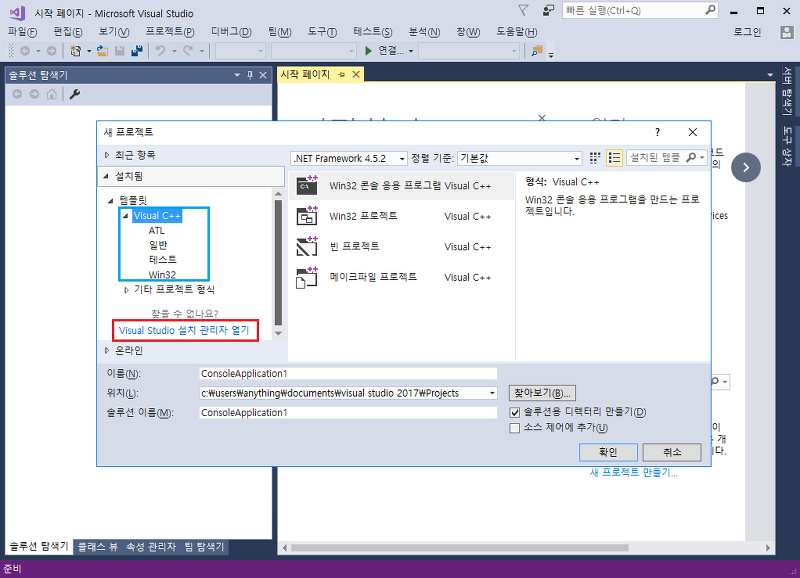The image size is (800, 578).
Task: Select Win32 tree item under Visual C++
Action: [162, 274]
